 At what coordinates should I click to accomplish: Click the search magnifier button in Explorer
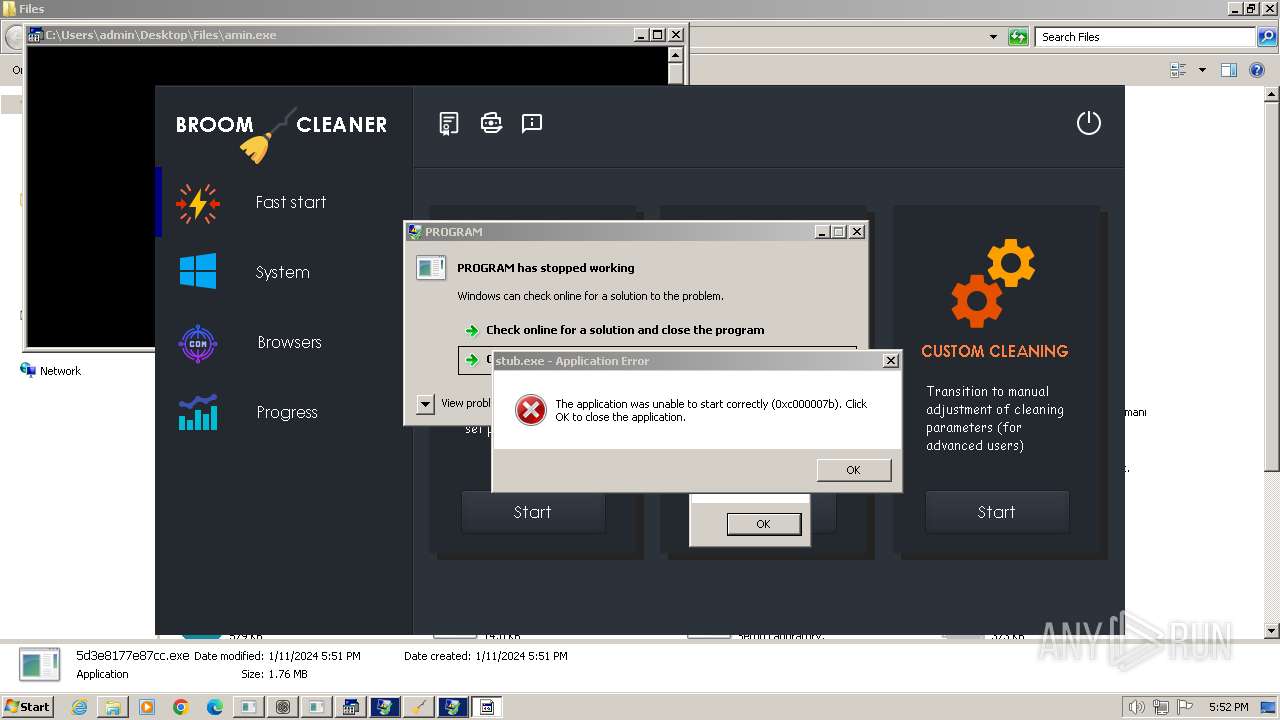point(1266,37)
